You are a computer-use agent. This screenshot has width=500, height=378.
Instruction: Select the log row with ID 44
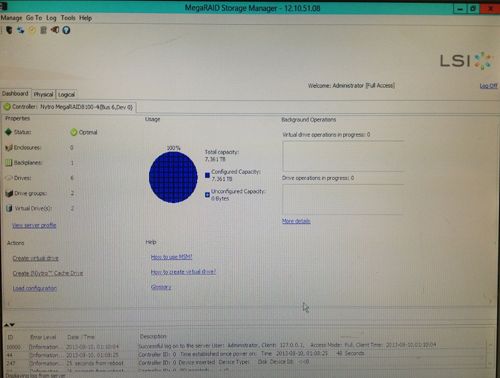[245, 354]
